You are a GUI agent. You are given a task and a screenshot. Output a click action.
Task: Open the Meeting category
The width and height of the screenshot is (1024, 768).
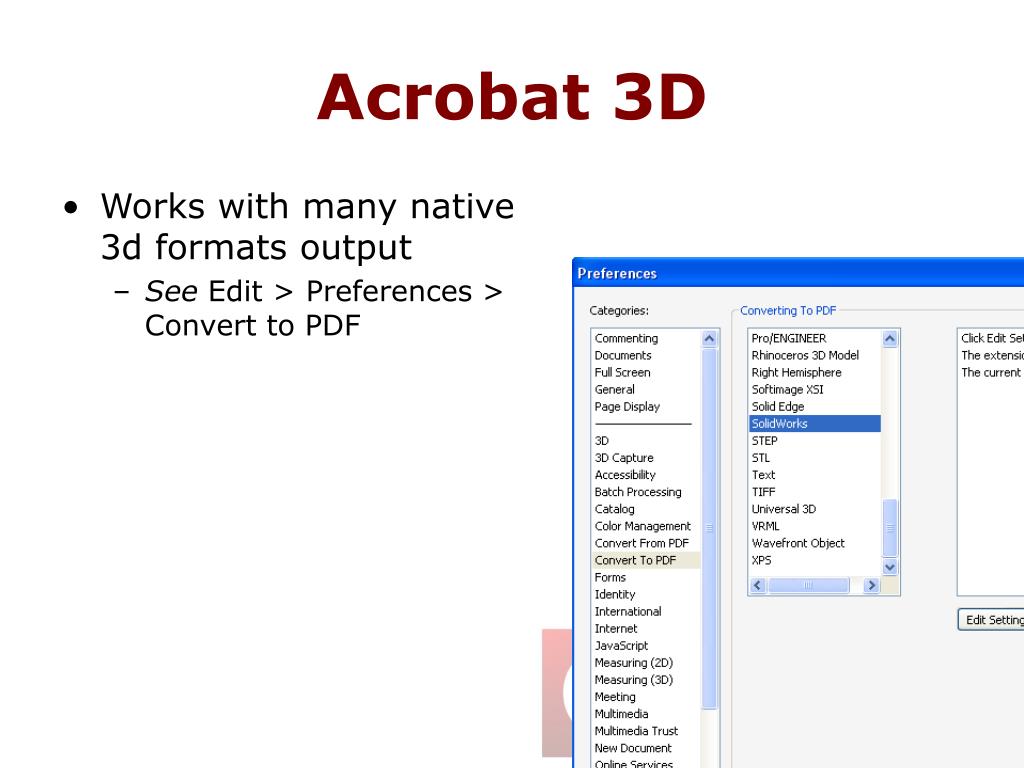(615, 697)
